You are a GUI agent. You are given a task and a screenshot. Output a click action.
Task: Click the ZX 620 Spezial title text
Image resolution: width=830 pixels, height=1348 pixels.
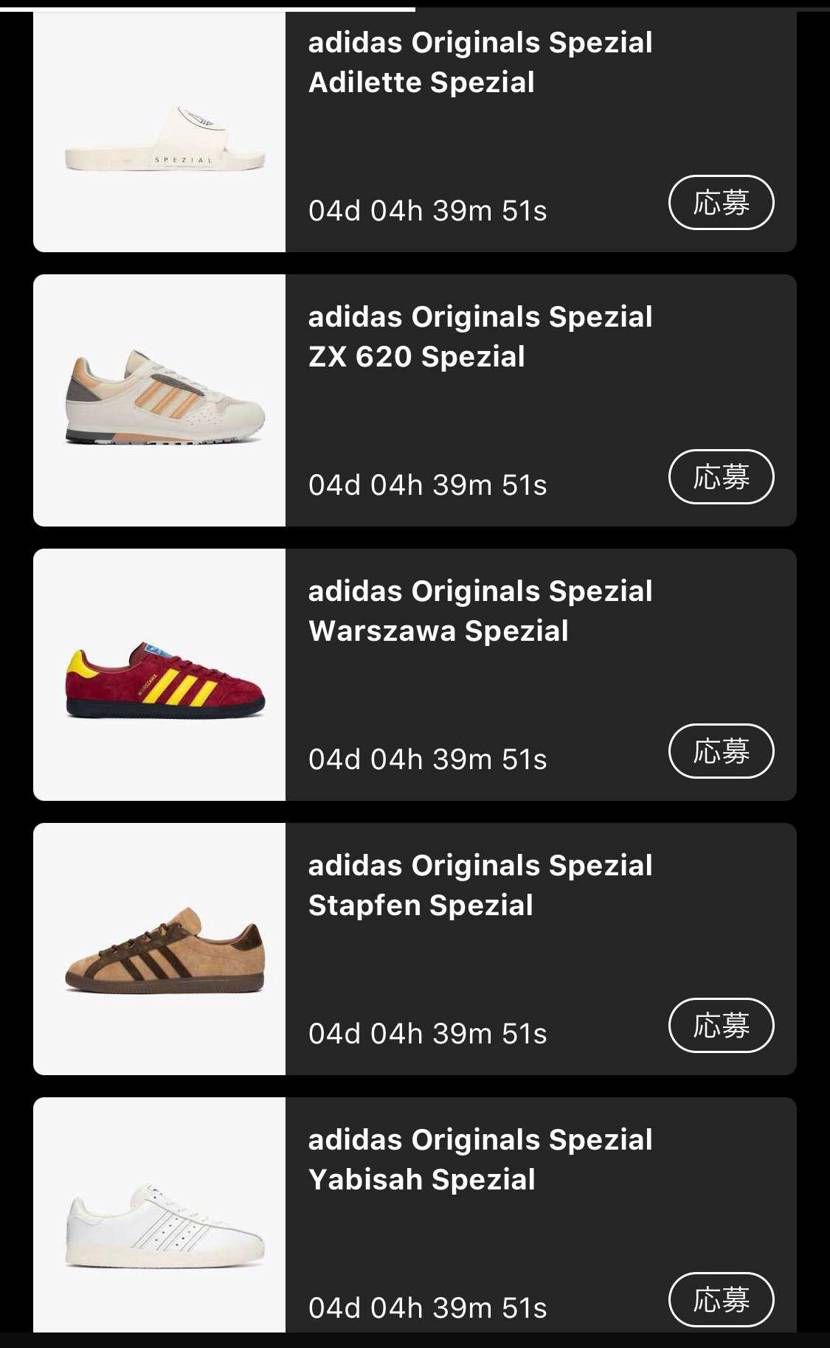tap(480, 336)
